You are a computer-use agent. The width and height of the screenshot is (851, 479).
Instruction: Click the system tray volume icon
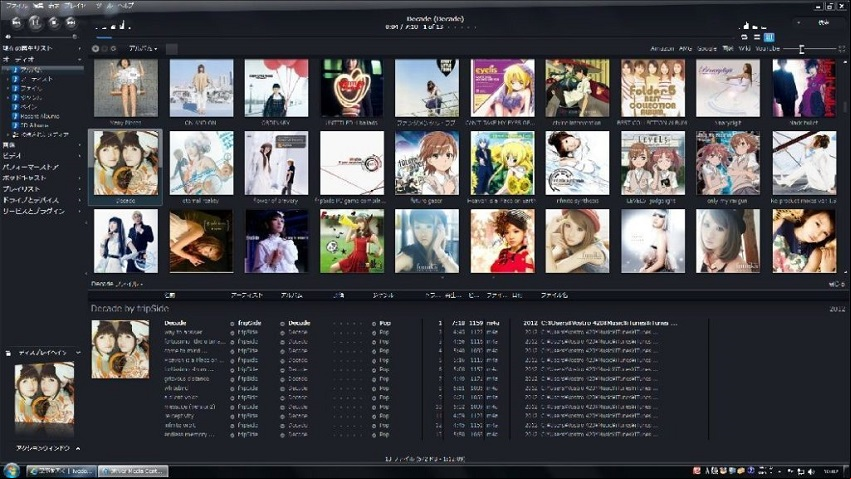tap(811, 471)
